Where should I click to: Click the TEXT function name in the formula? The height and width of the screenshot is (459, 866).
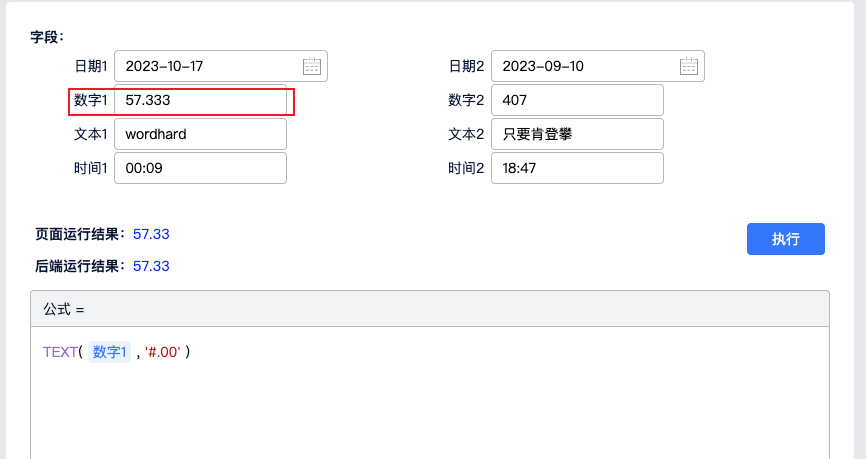tap(59, 352)
